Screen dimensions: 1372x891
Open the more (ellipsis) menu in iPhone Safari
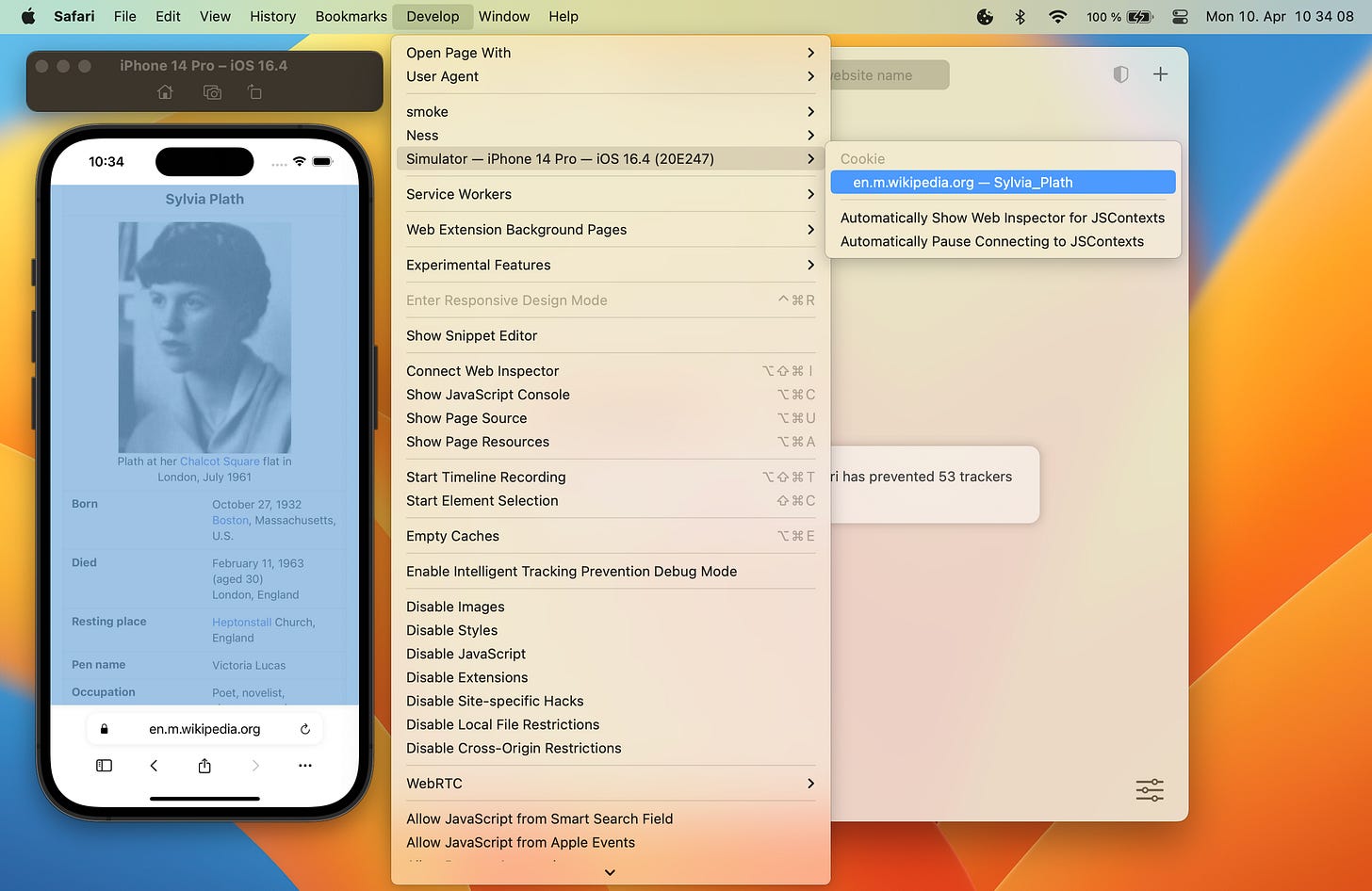point(304,766)
